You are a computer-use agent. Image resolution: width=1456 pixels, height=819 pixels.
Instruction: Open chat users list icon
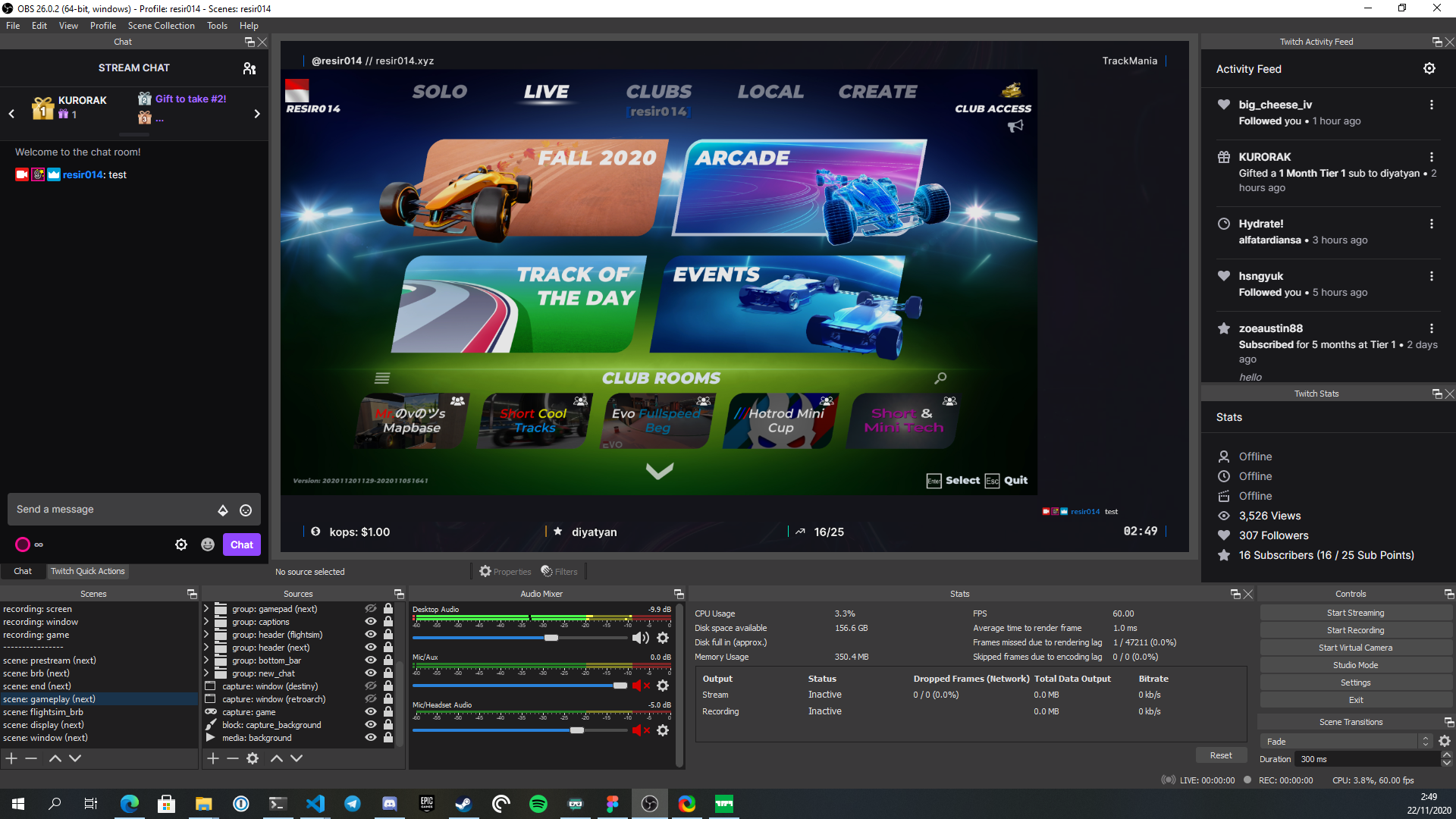249,68
